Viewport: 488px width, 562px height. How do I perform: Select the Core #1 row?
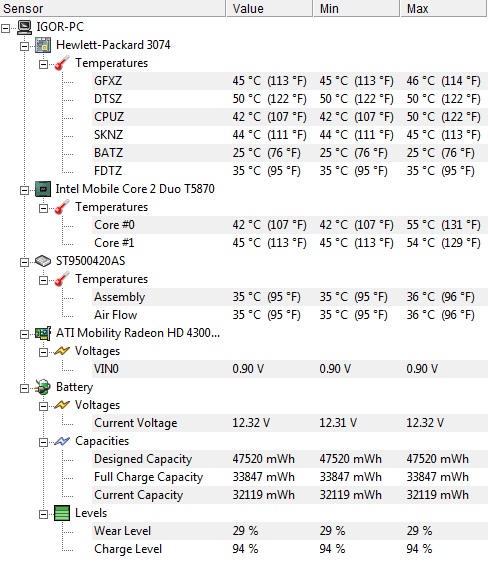point(290,243)
